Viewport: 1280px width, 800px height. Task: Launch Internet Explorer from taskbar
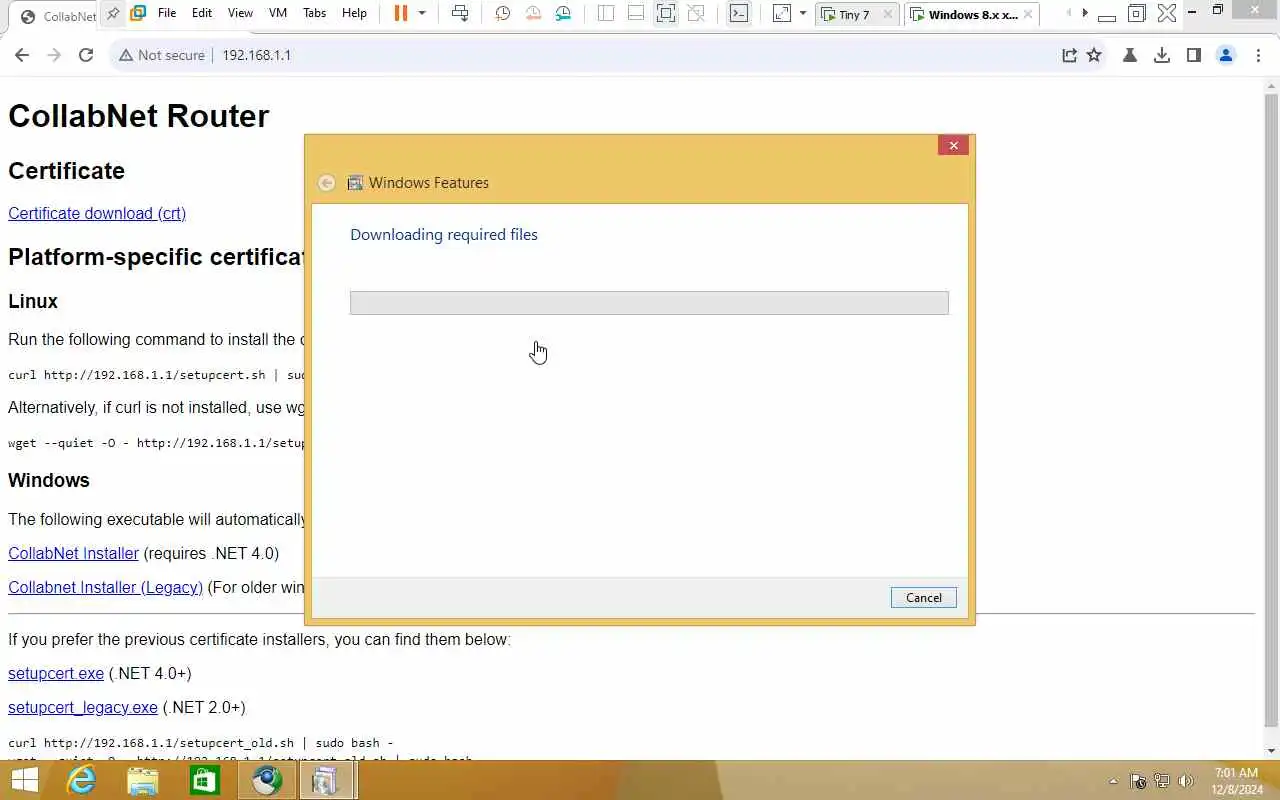(x=81, y=780)
